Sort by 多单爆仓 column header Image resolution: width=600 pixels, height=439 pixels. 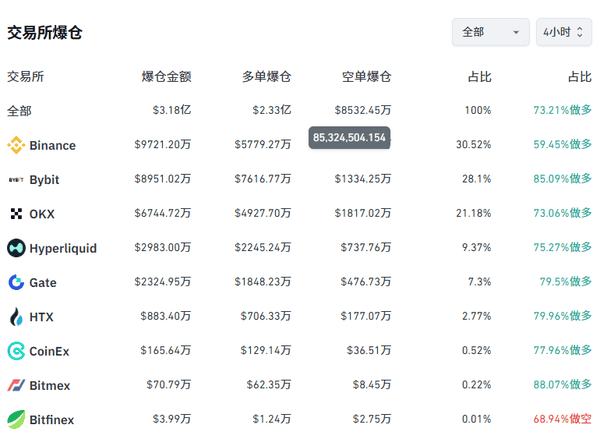point(266,76)
